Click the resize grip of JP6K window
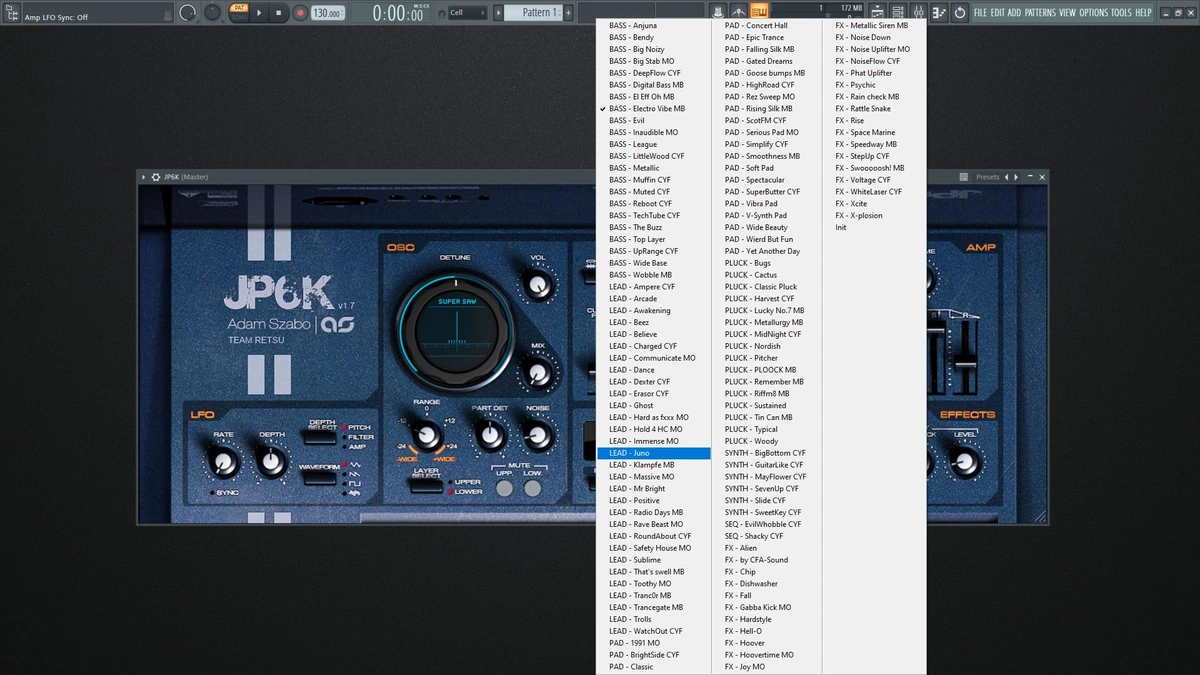The image size is (1200, 675). point(1040,517)
